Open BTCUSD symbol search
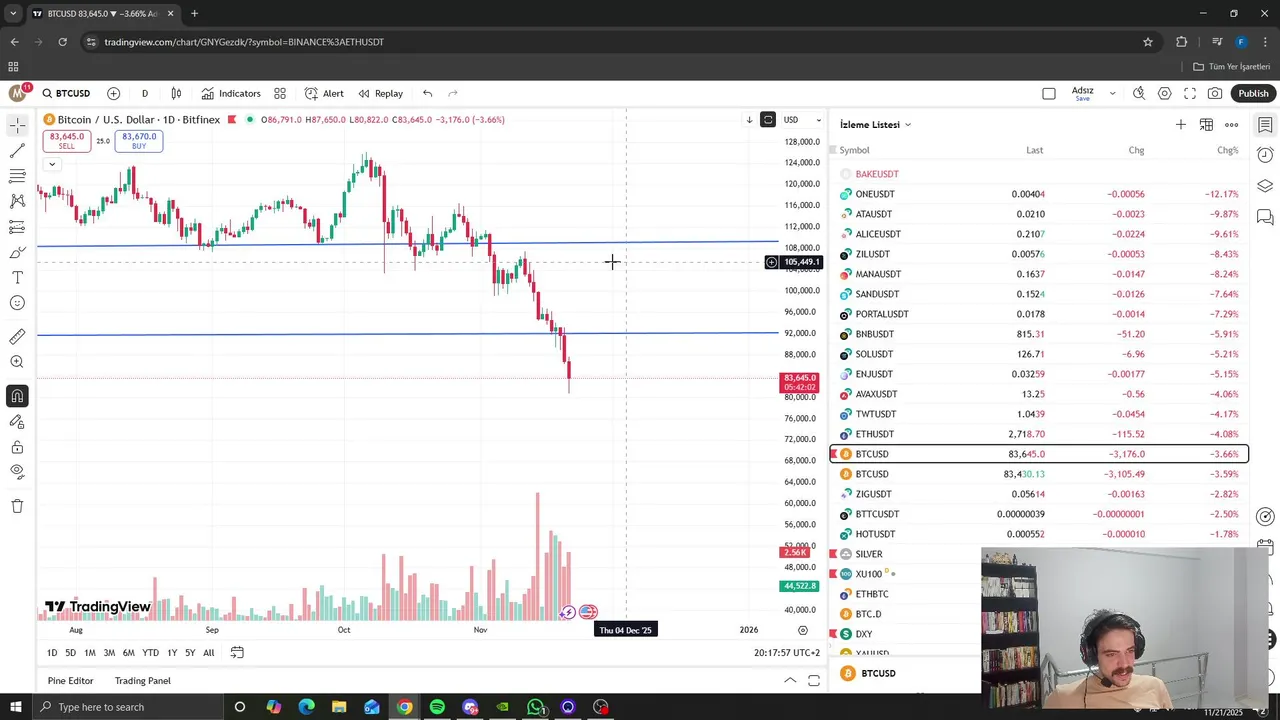This screenshot has width=1280, height=720. point(66,93)
